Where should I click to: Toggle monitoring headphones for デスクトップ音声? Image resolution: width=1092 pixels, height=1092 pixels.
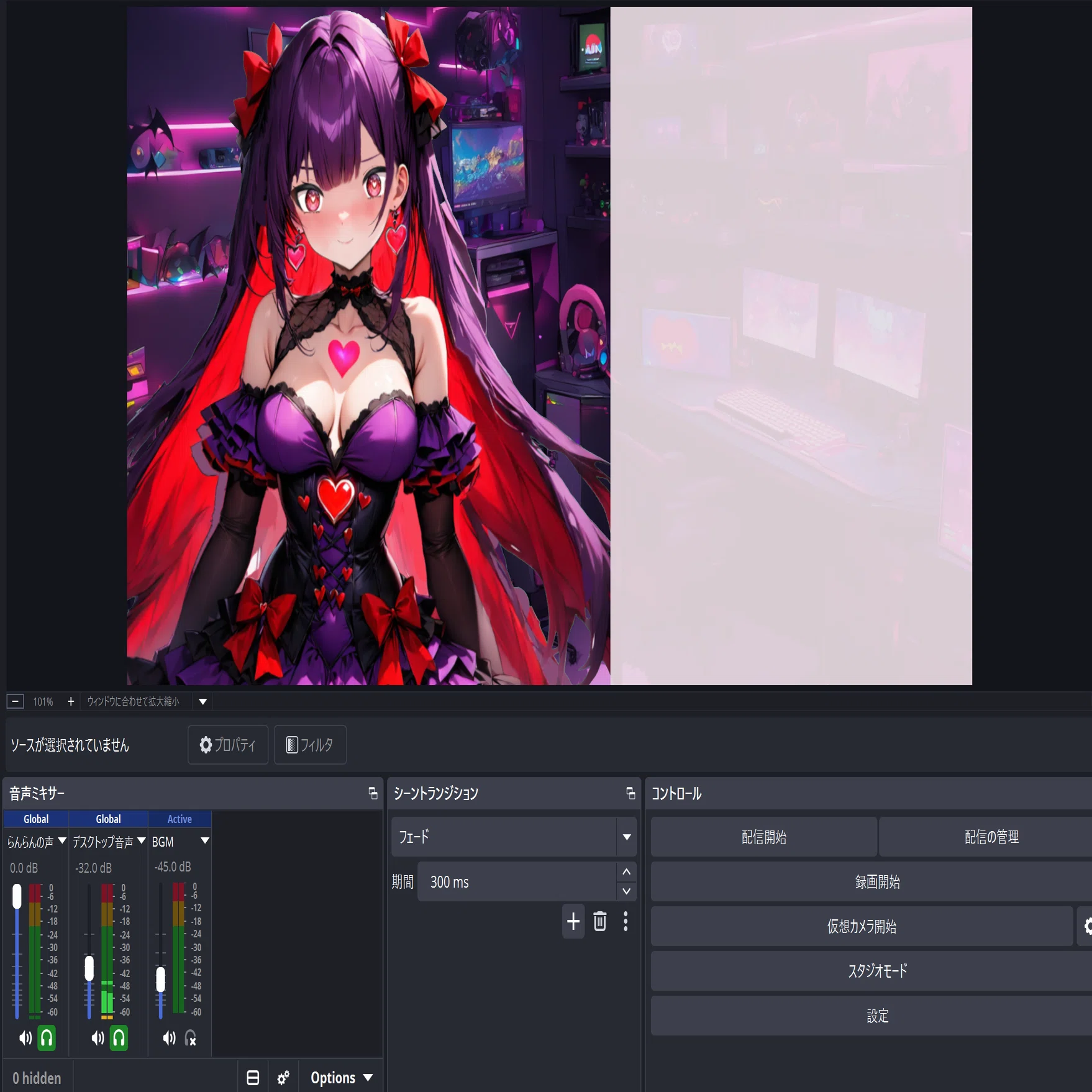point(119,1038)
